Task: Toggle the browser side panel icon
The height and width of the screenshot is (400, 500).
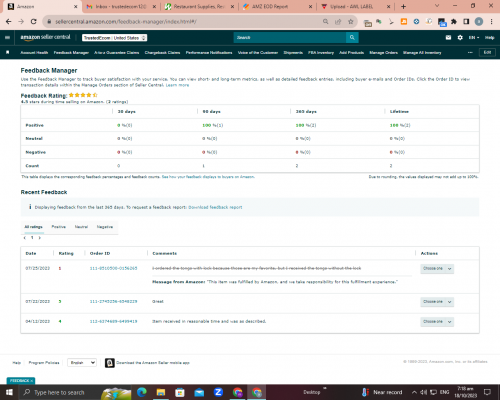Action: point(466,22)
